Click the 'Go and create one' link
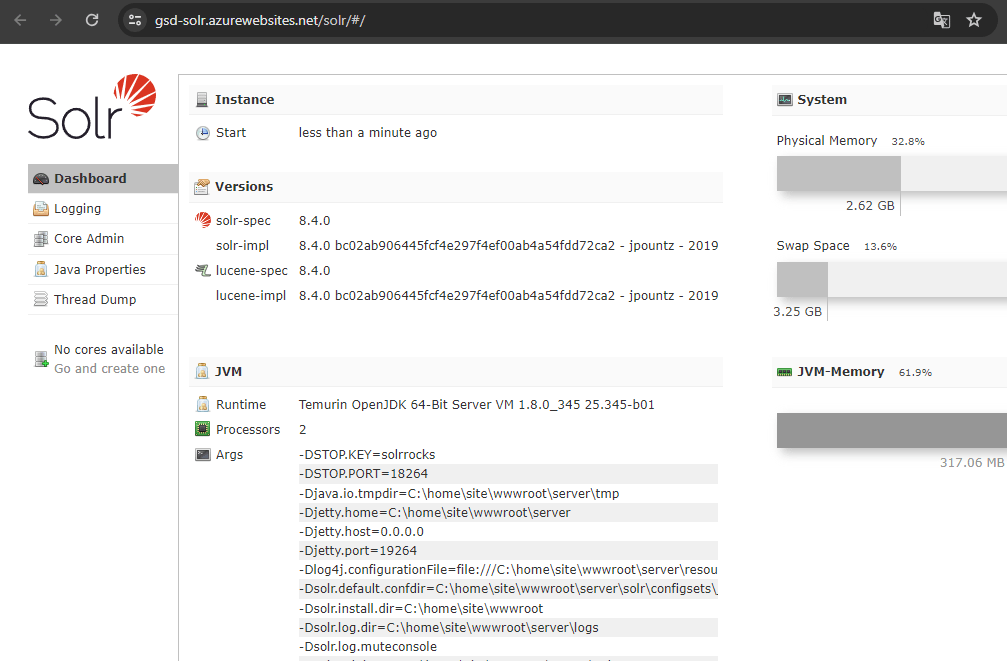This screenshot has height=661, width=1007. point(110,369)
